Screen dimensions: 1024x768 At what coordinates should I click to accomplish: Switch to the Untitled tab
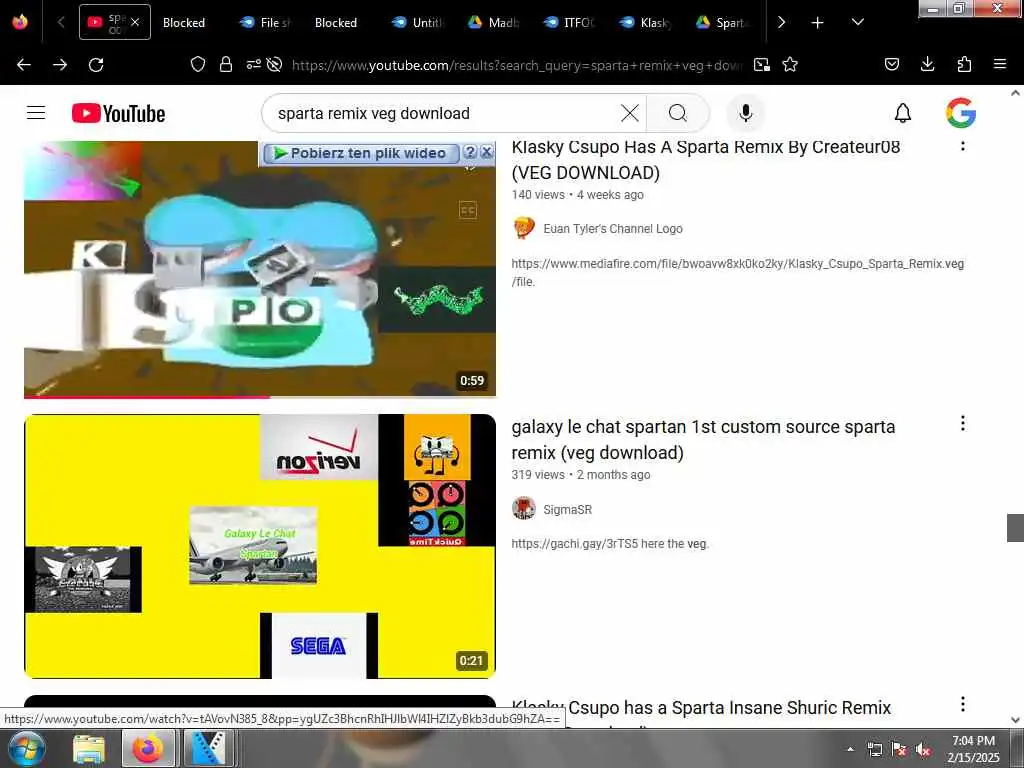point(417,22)
